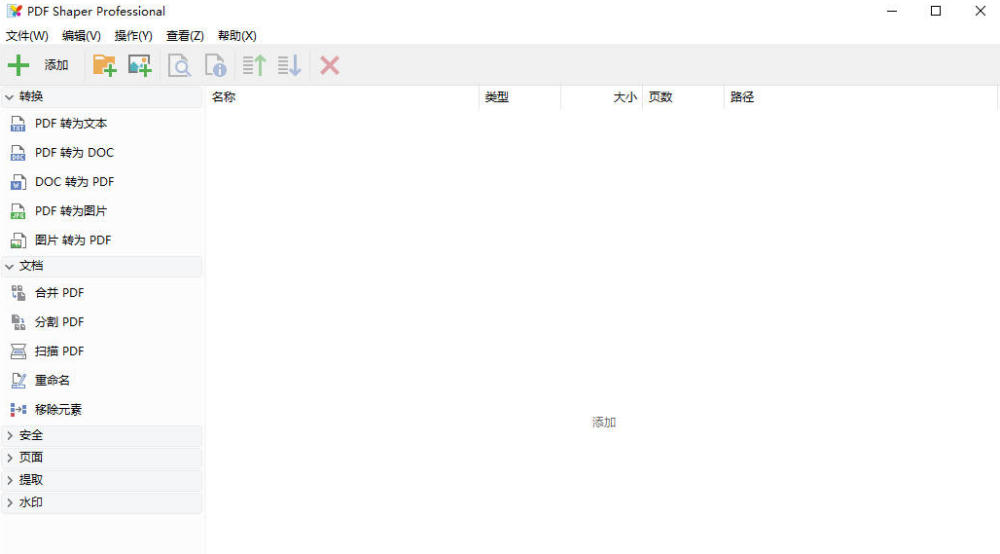Select 扫描 PDF label
The image size is (1000, 554).
click(x=59, y=351)
